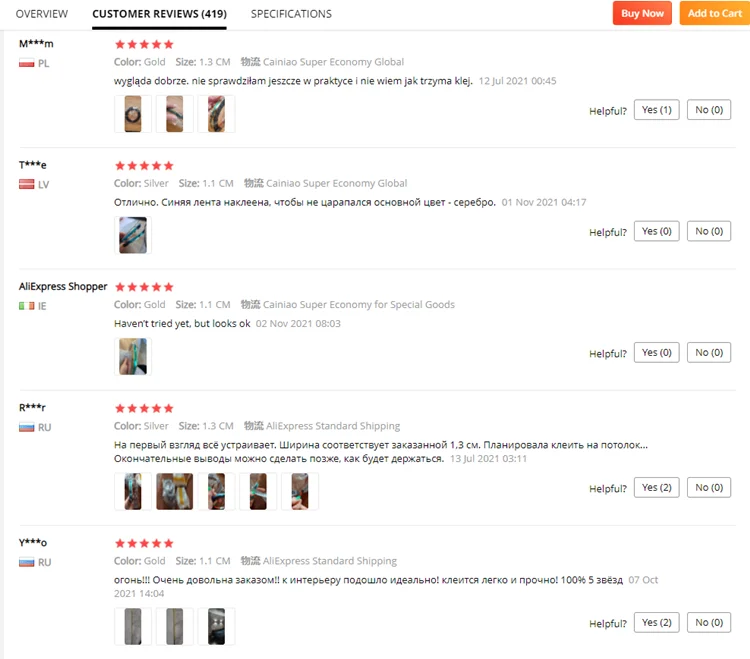The image size is (750, 659).
Task: Switch to the Specifications tab
Action: [x=291, y=14]
